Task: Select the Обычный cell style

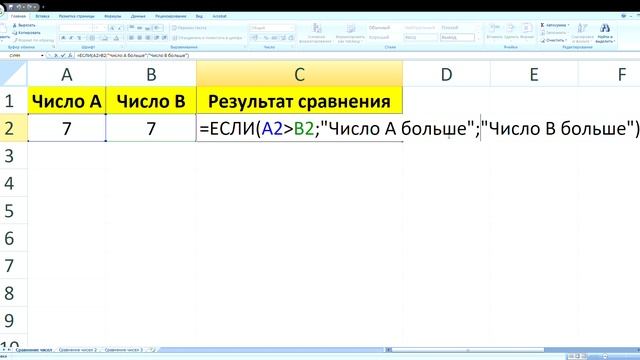Action: (379, 28)
